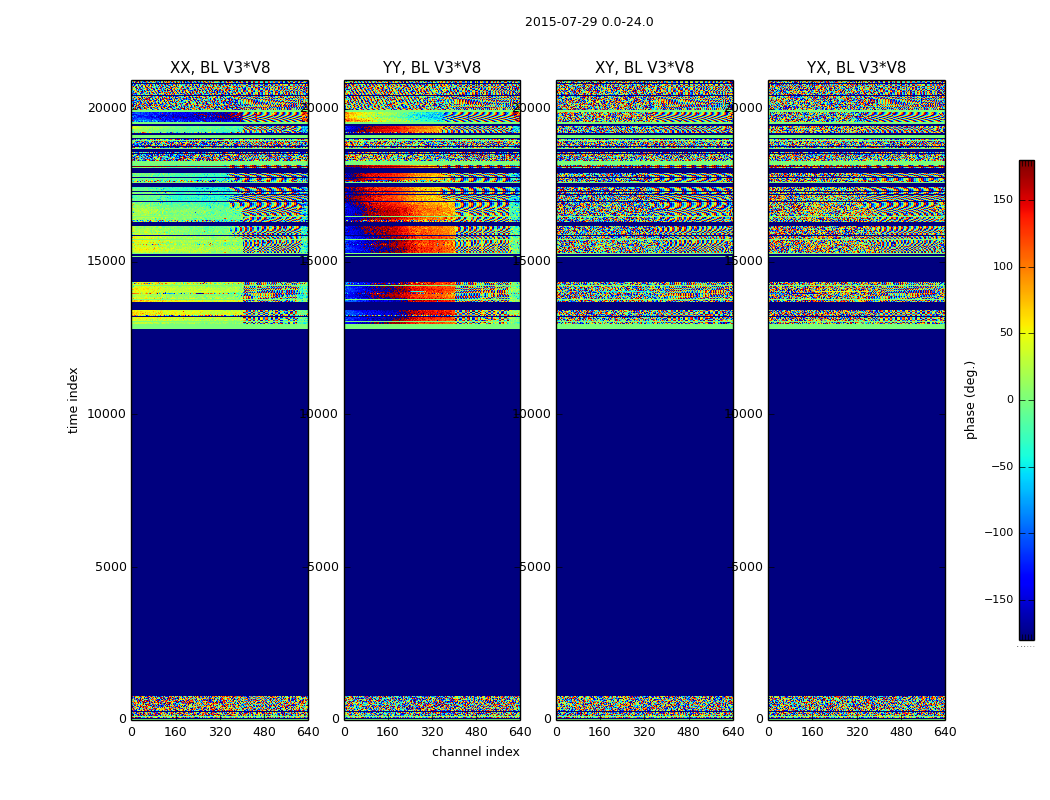Click the 320 x-tick label under YY panel
Screen dimensions: 1050x800
(432, 732)
